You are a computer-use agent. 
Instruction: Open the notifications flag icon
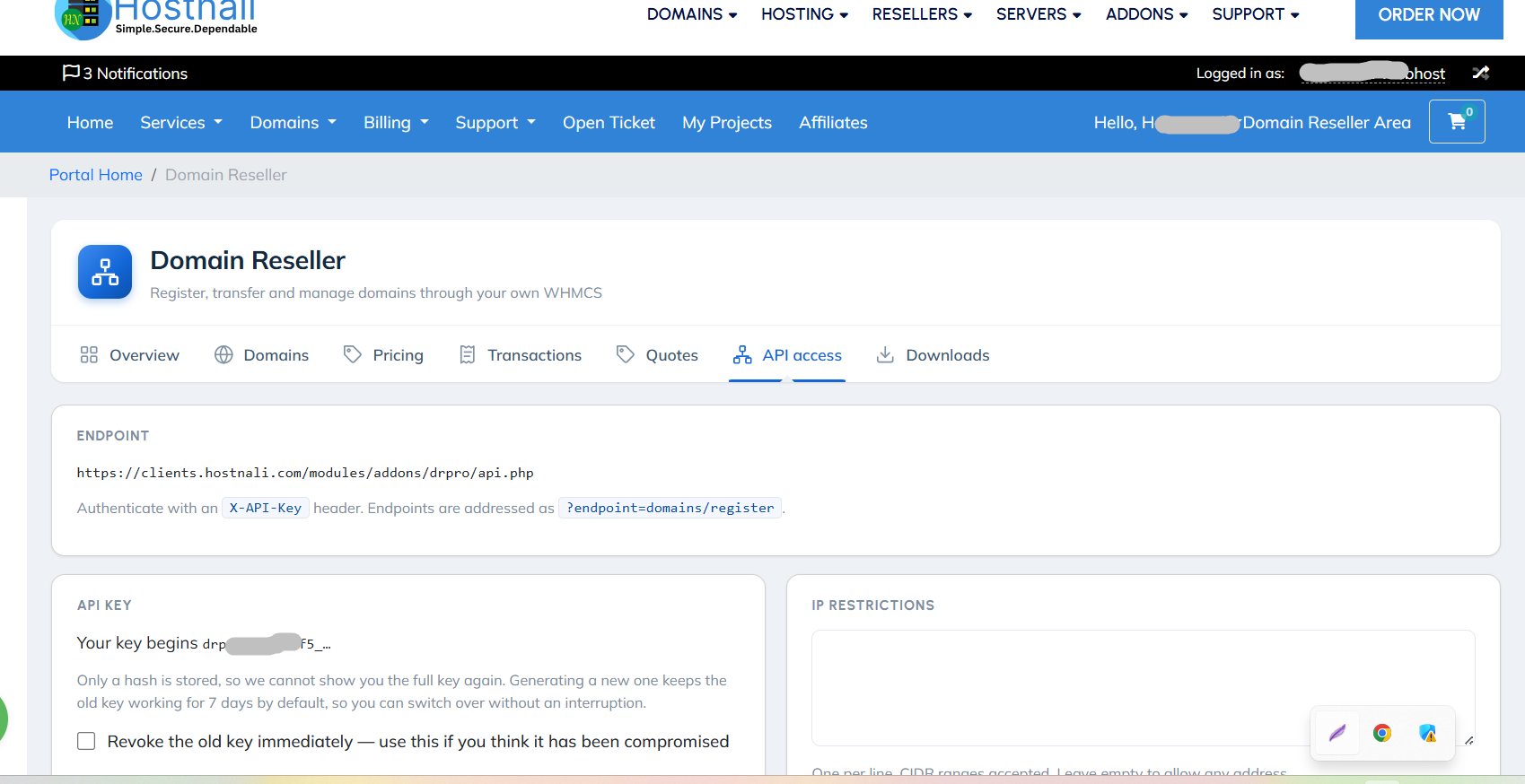coord(71,73)
